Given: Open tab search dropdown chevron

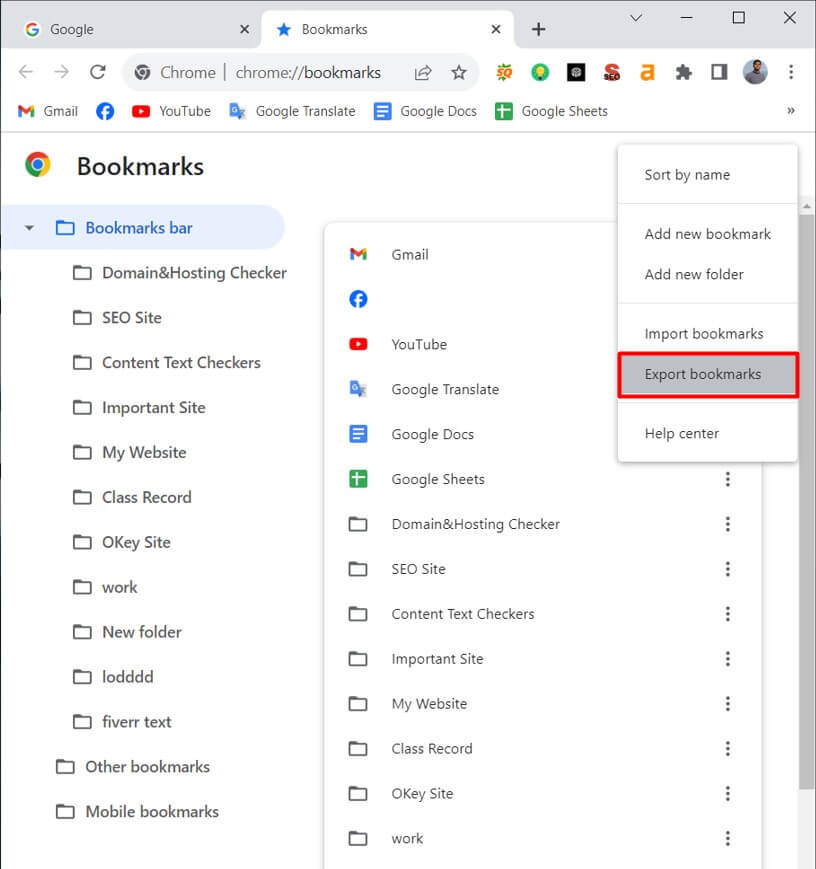Looking at the screenshot, I should [x=636, y=18].
